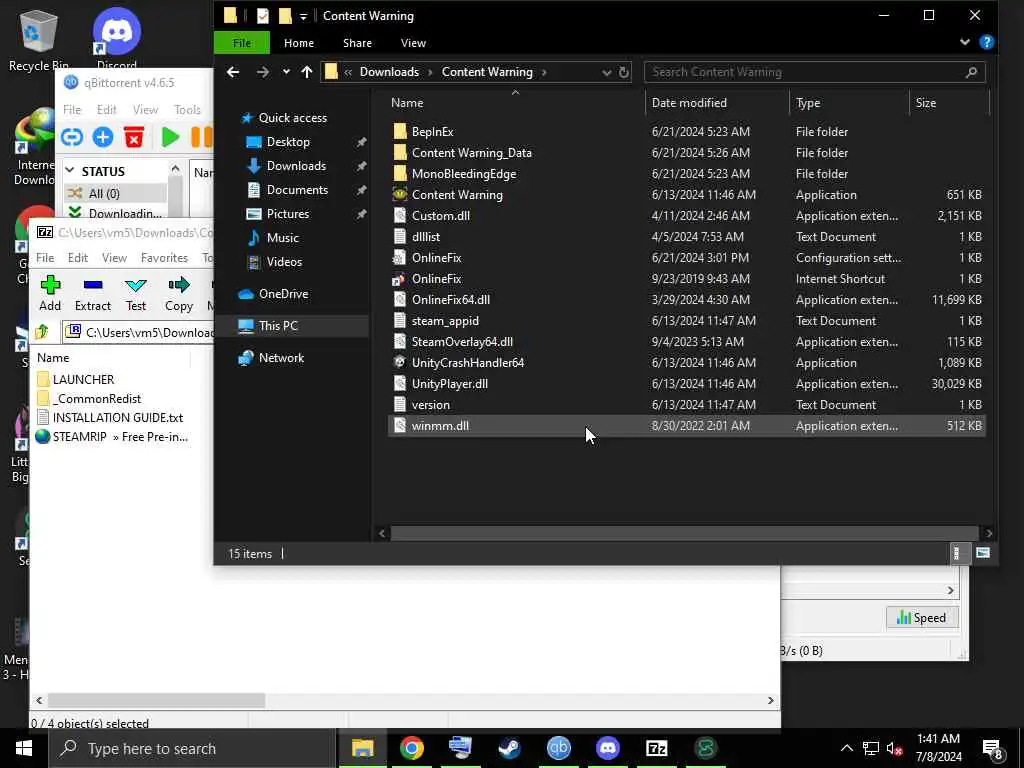Image resolution: width=1024 pixels, height=768 pixels.
Task: Open Videos in navigation pane
Action: tap(284, 262)
